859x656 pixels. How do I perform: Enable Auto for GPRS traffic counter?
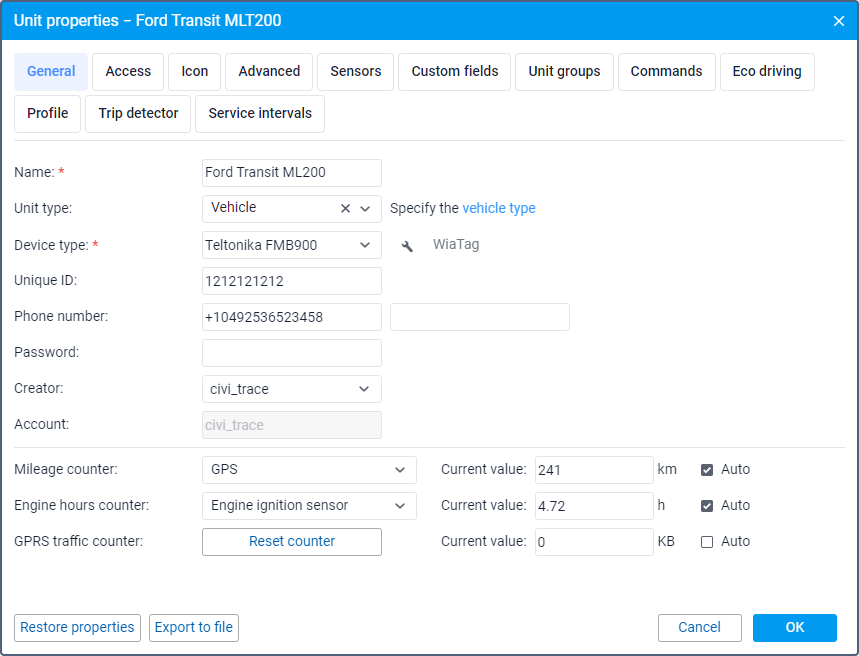[707, 542]
